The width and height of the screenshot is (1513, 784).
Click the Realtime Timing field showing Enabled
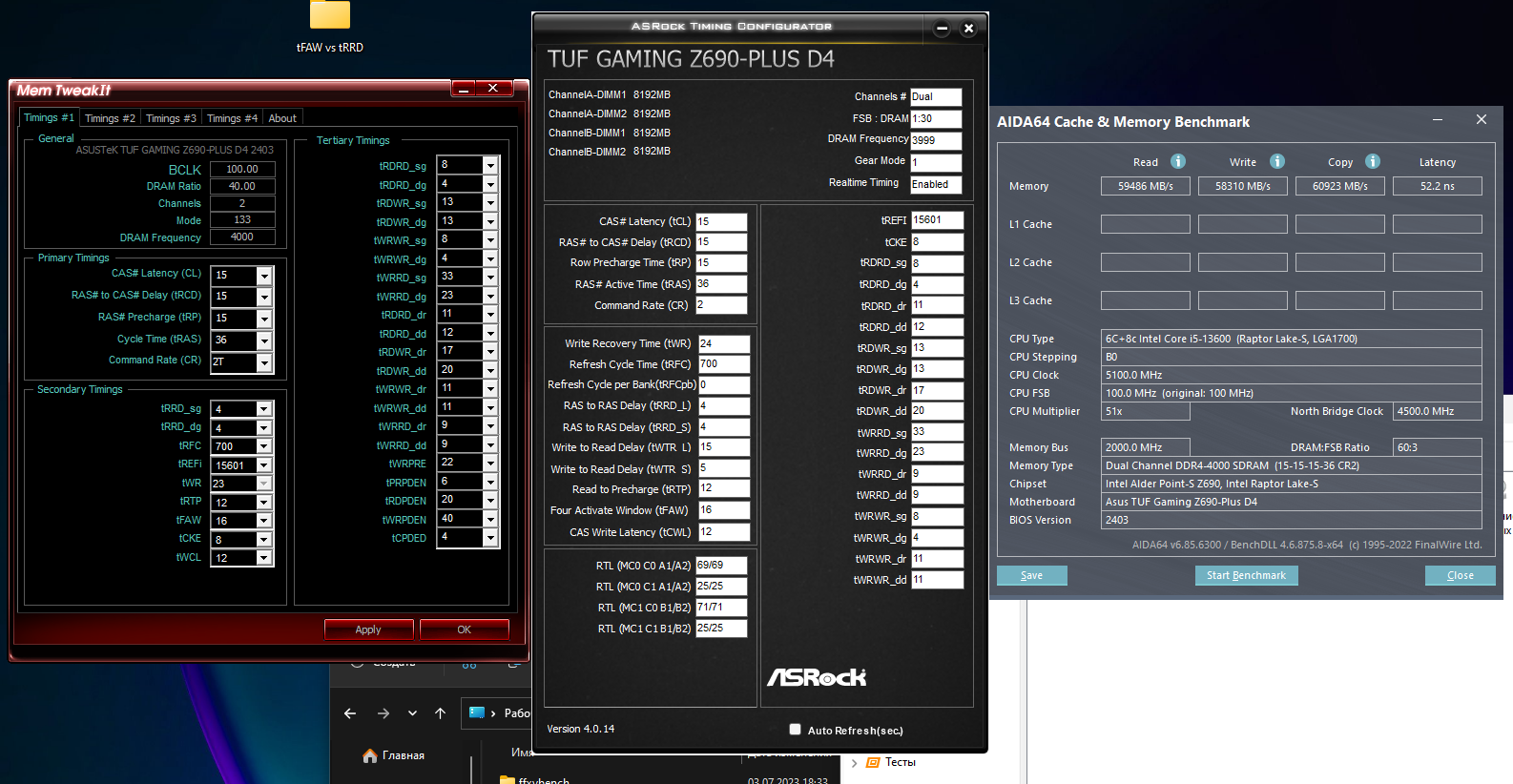936,184
